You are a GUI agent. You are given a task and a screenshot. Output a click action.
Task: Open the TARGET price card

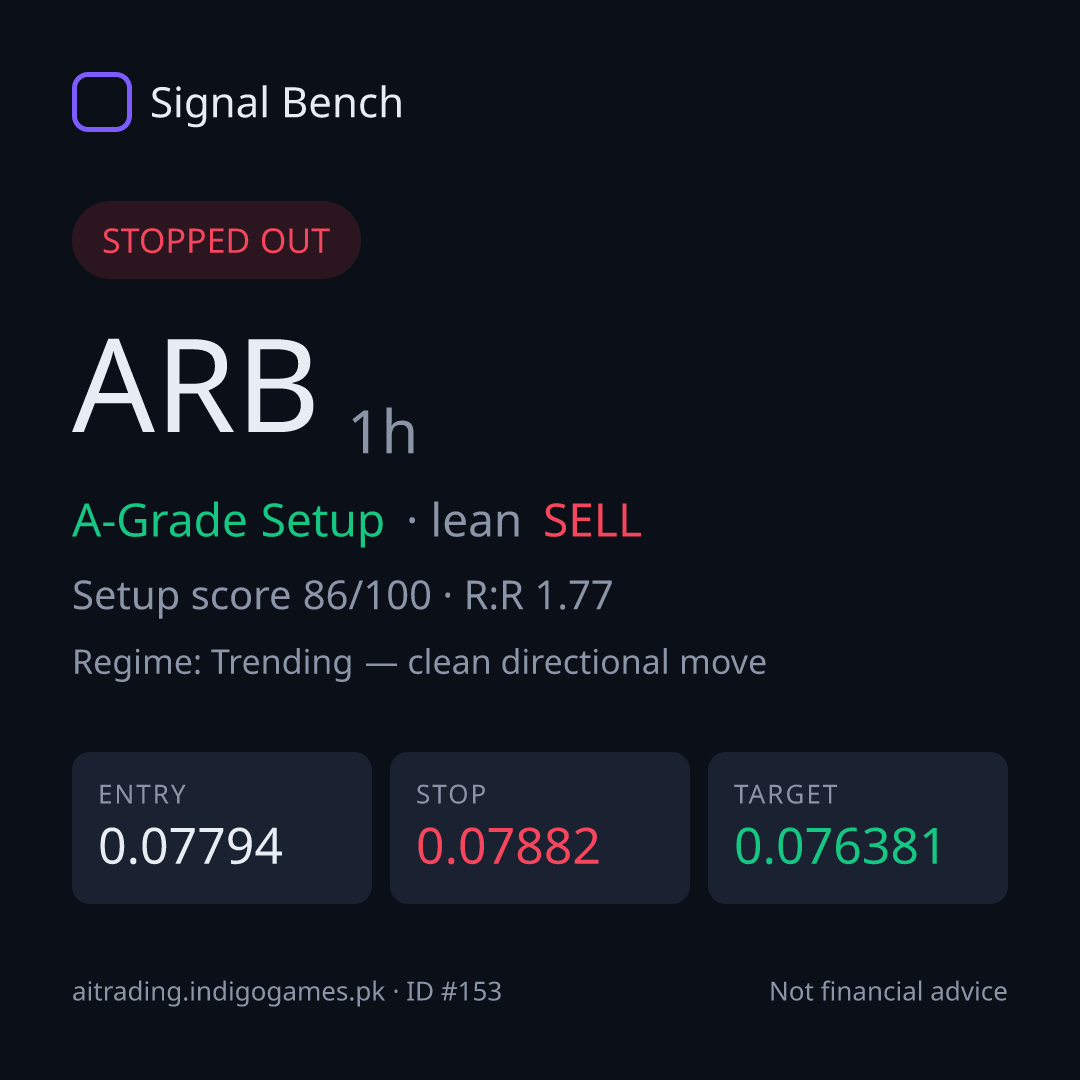click(858, 828)
